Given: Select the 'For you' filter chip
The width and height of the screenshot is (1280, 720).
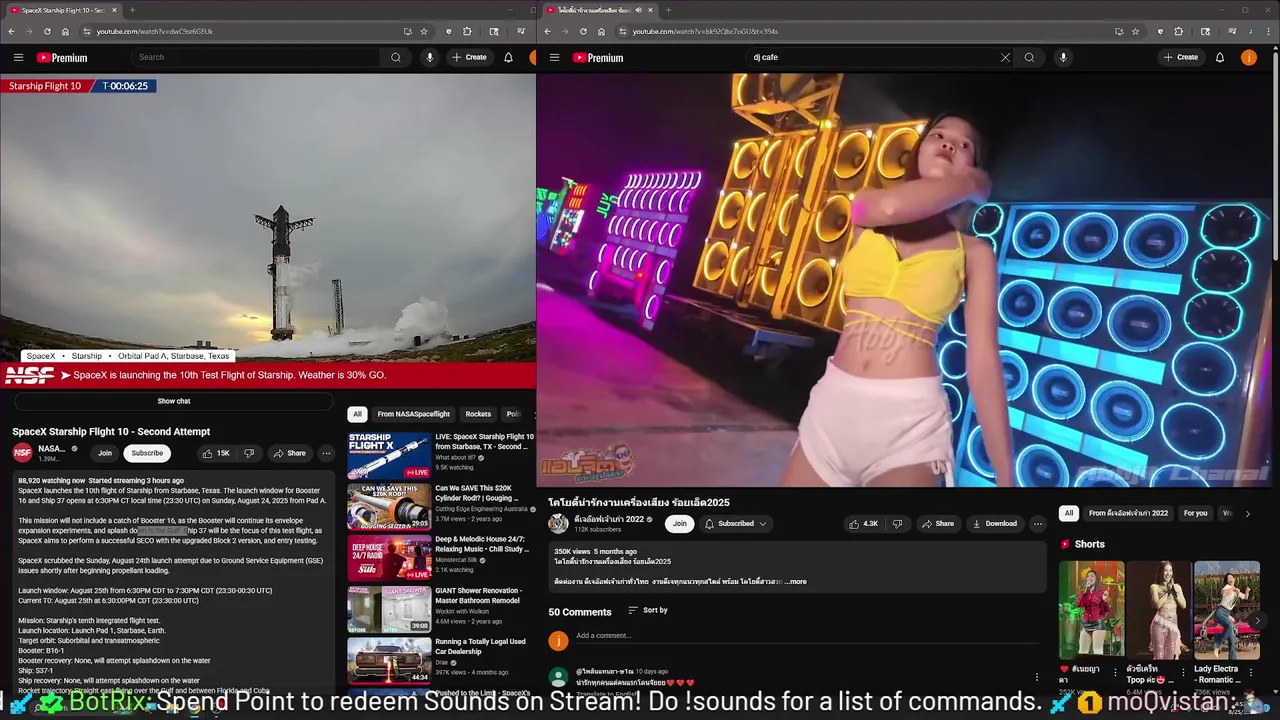Looking at the screenshot, I should pos(1195,513).
